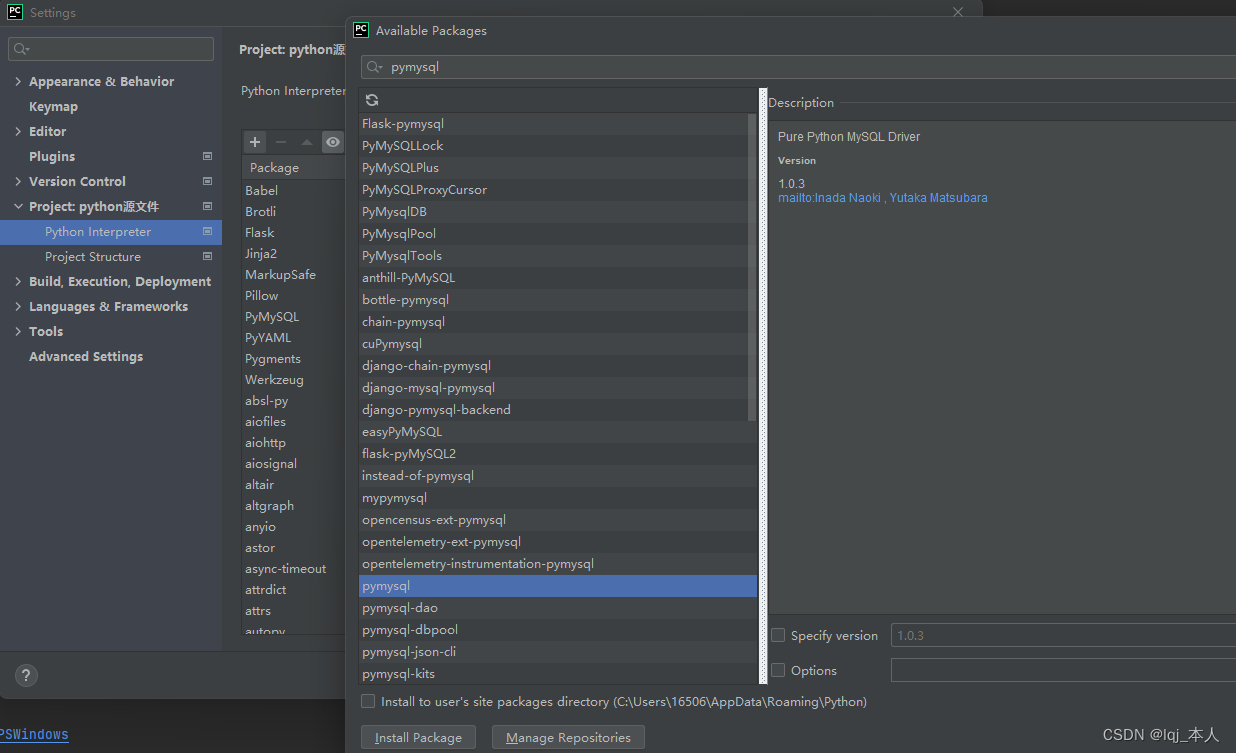Click project-level icon beside Python Interpreter
This screenshot has width=1236, height=753.
click(207, 231)
